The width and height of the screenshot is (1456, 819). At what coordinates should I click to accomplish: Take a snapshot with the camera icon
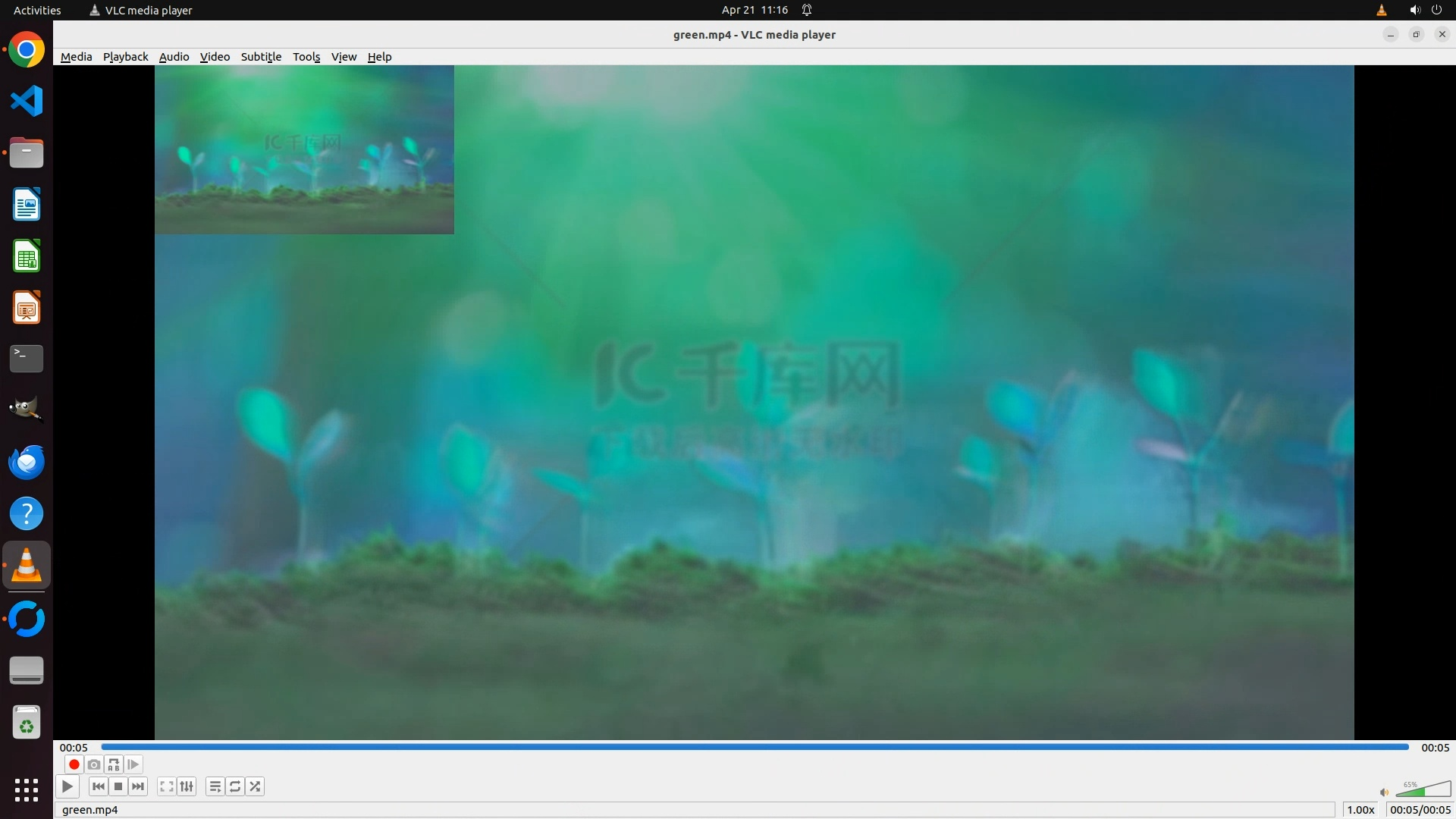click(94, 764)
